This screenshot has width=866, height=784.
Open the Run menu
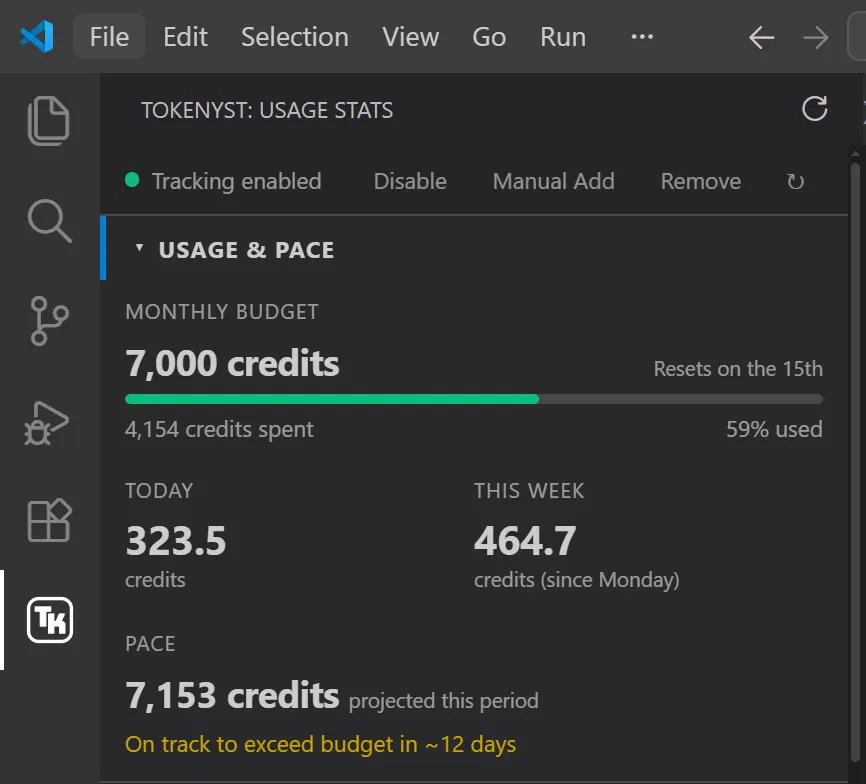coord(563,37)
